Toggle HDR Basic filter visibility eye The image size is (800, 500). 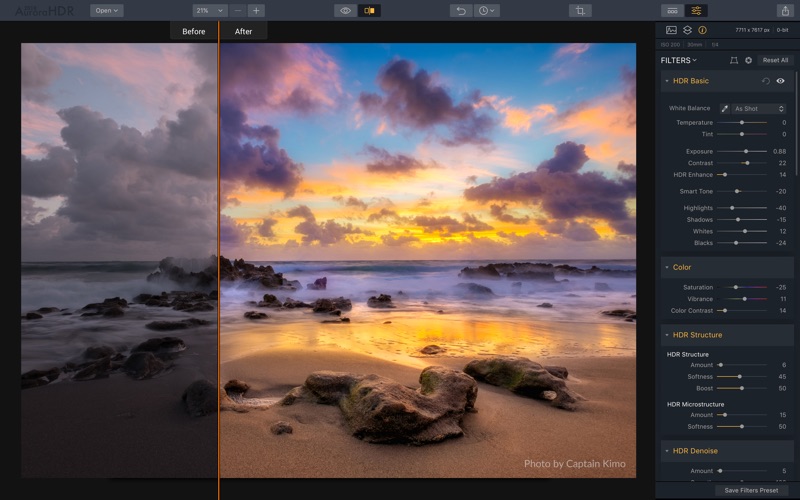click(x=780, y=81)
